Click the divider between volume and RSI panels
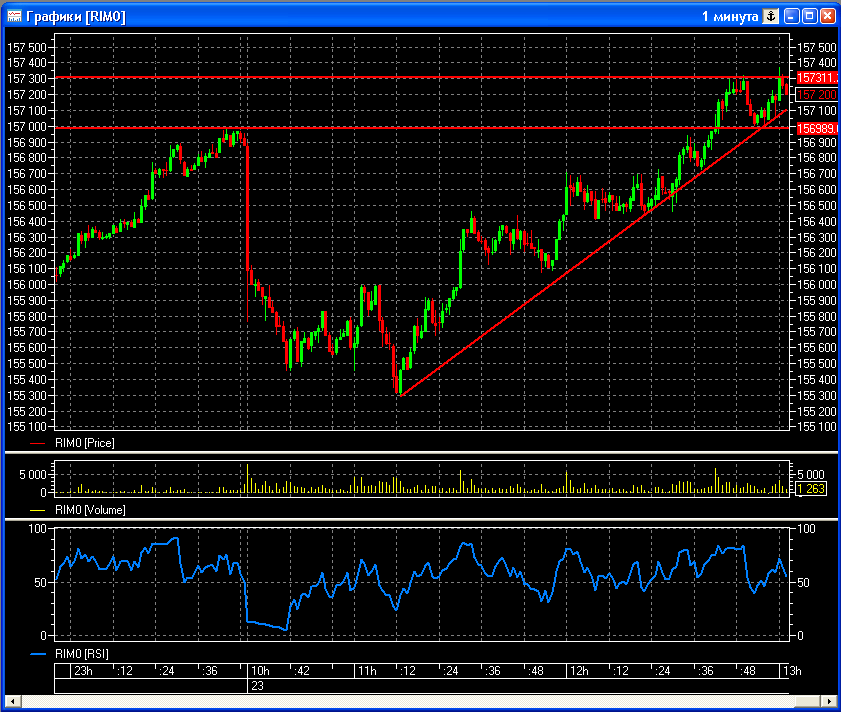Viewport: 841px width, 712px height. [420, 520]
